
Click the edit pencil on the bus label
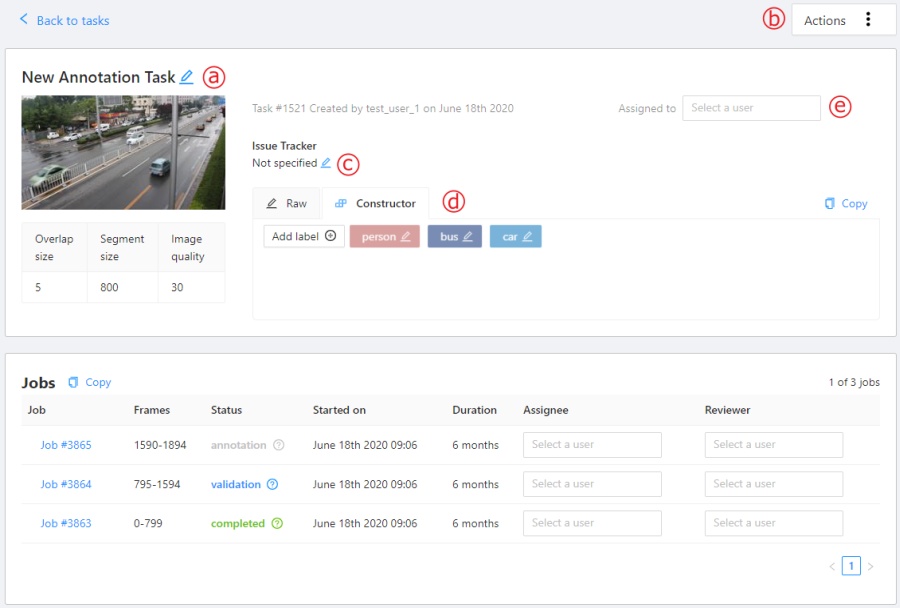(x=468, y=237)
